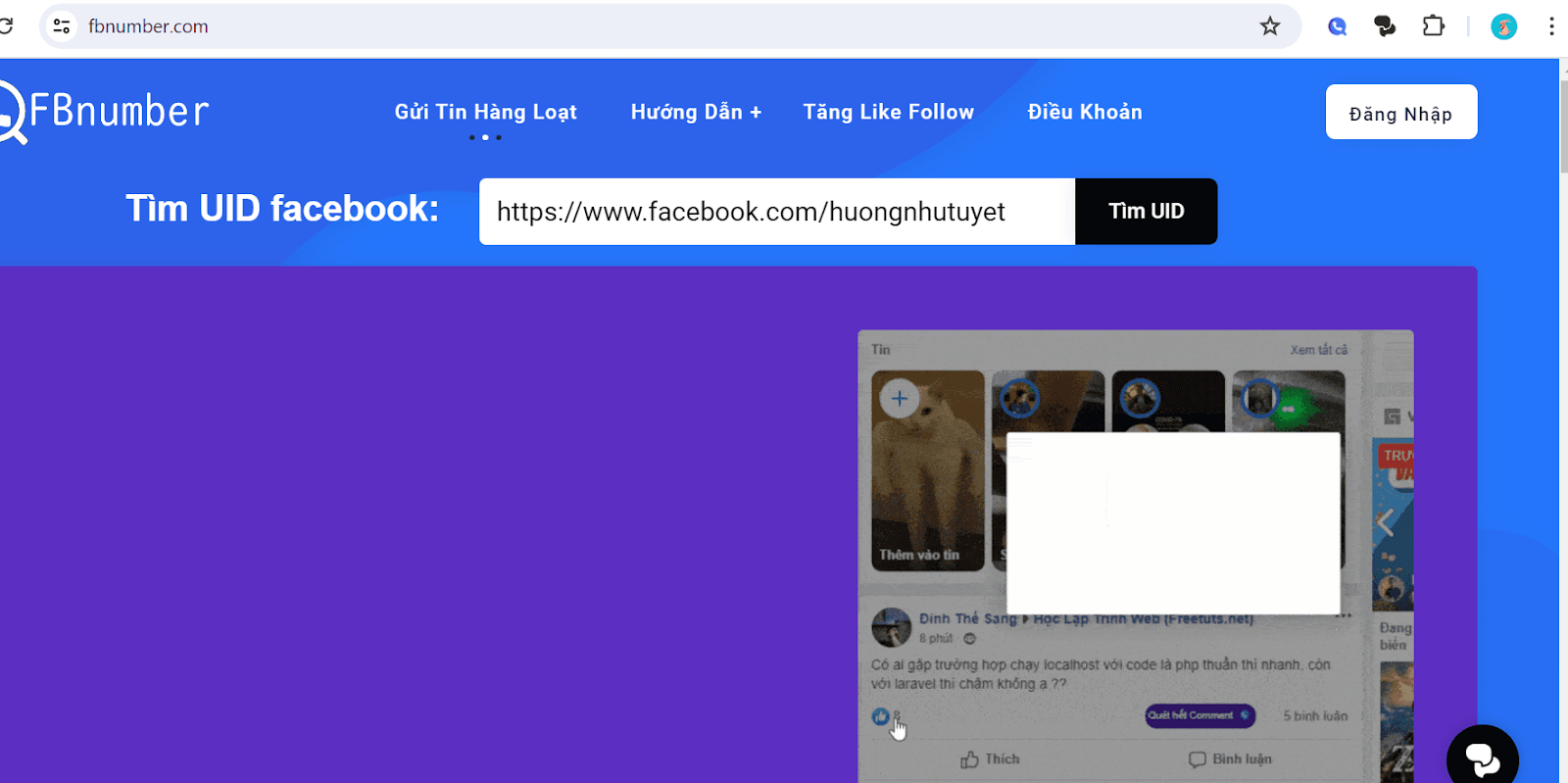The image size is (1568, 783).
Task: Click the left chevron arrow in demo sidebar
Action: pos(1386,523)
